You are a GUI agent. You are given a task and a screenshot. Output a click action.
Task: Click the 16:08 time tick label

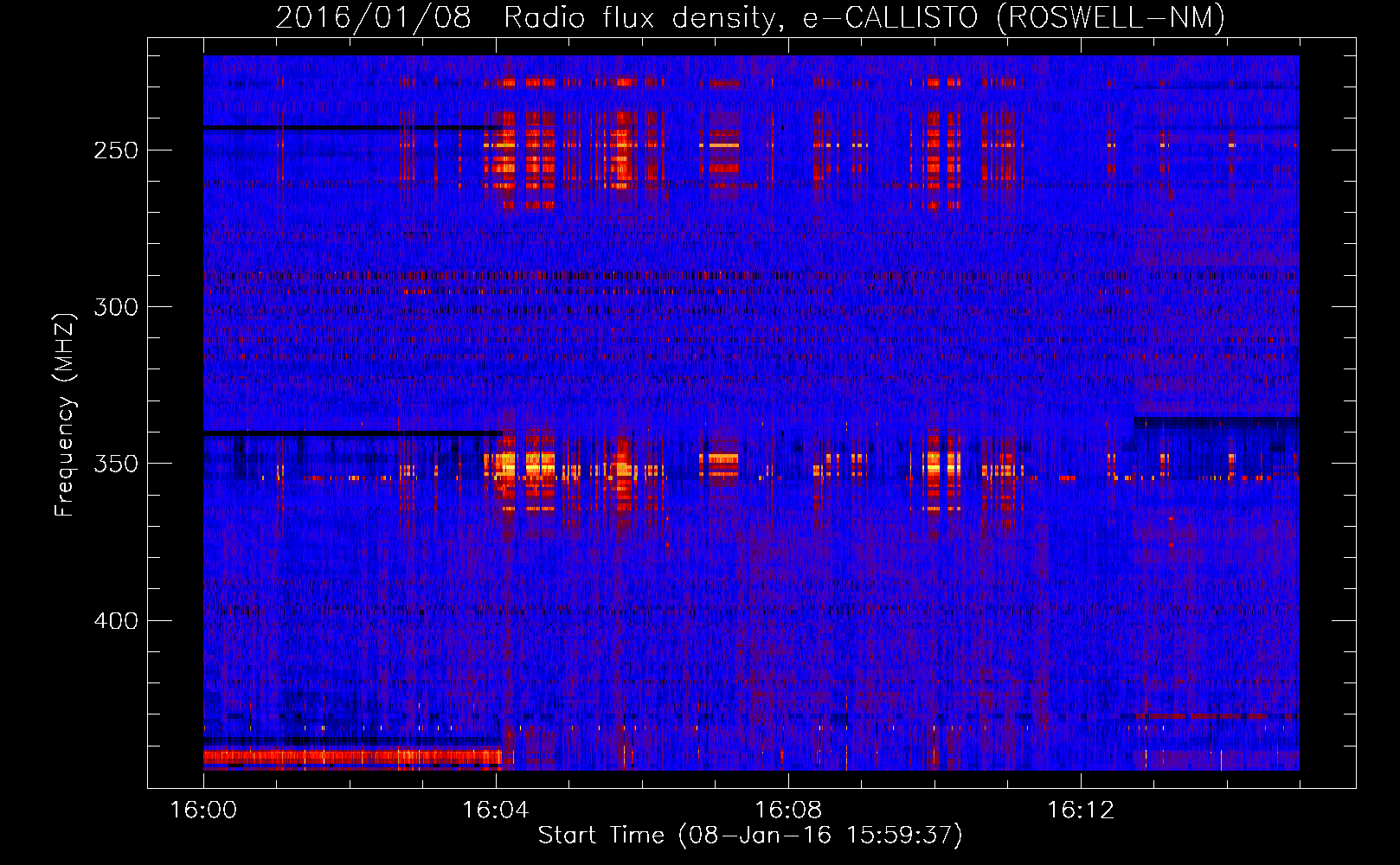pyautogui.click(x=788, y=810)
